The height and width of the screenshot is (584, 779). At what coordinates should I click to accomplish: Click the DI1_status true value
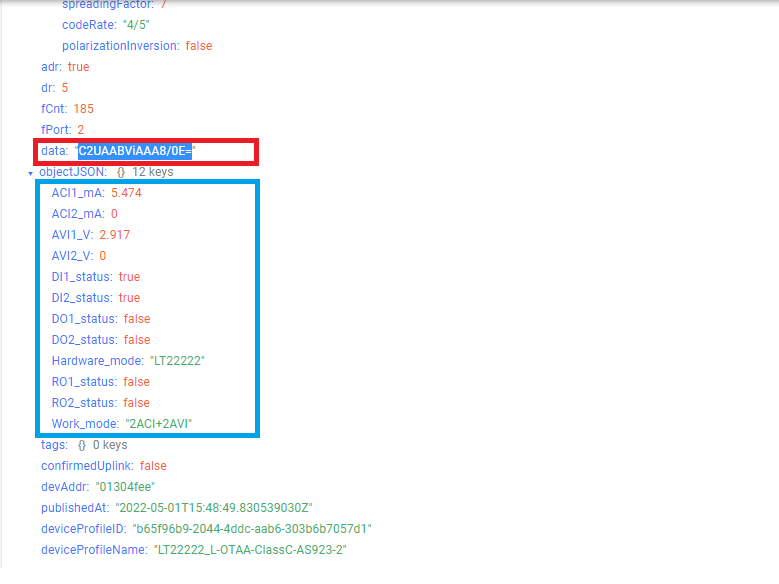coord(129,277)
